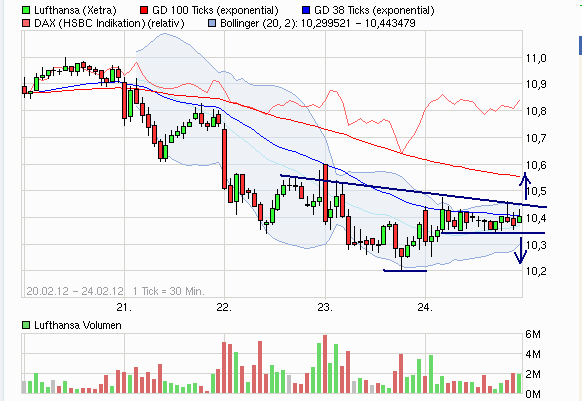The width and height of the screenshot is (582, 401).
Task: Select the 'Lufthansa (Xetra)' legend label
Action: 75,10
